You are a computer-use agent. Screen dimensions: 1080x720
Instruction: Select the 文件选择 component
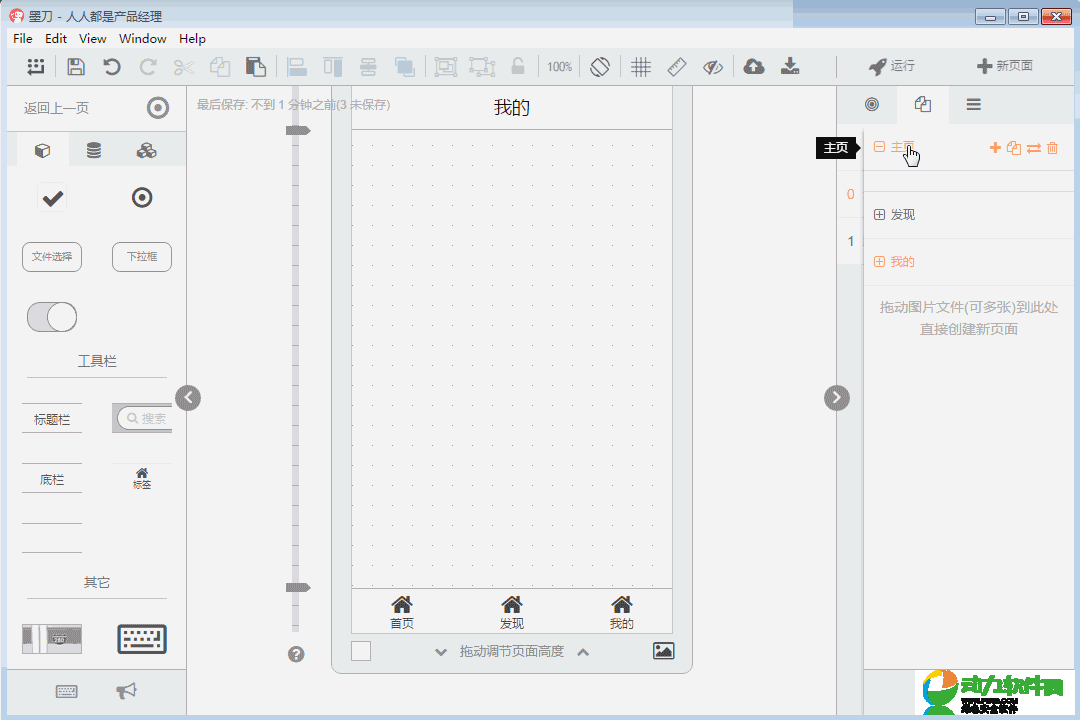tap(52, 257)
